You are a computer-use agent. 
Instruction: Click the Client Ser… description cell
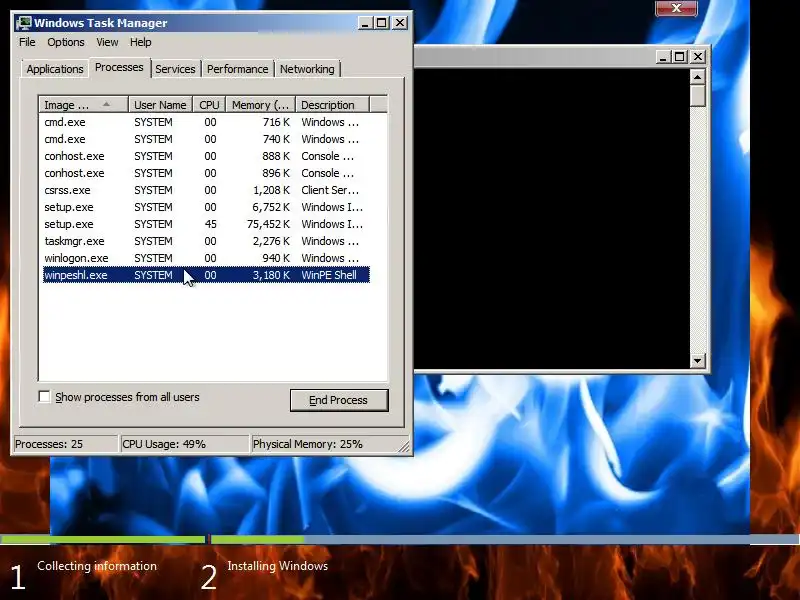point(330,190)
